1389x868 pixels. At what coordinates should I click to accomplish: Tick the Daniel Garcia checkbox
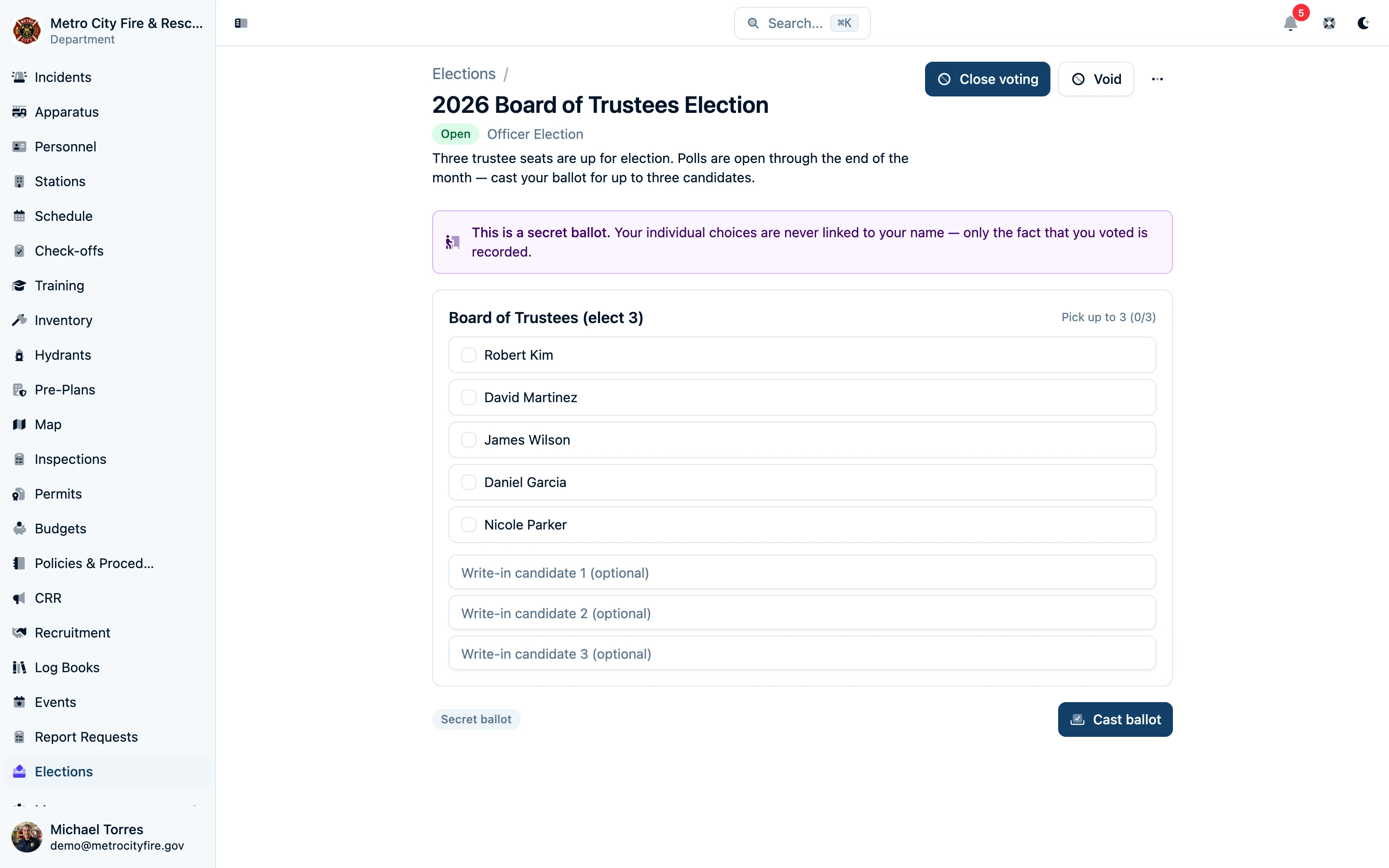(x=468, y=482)
